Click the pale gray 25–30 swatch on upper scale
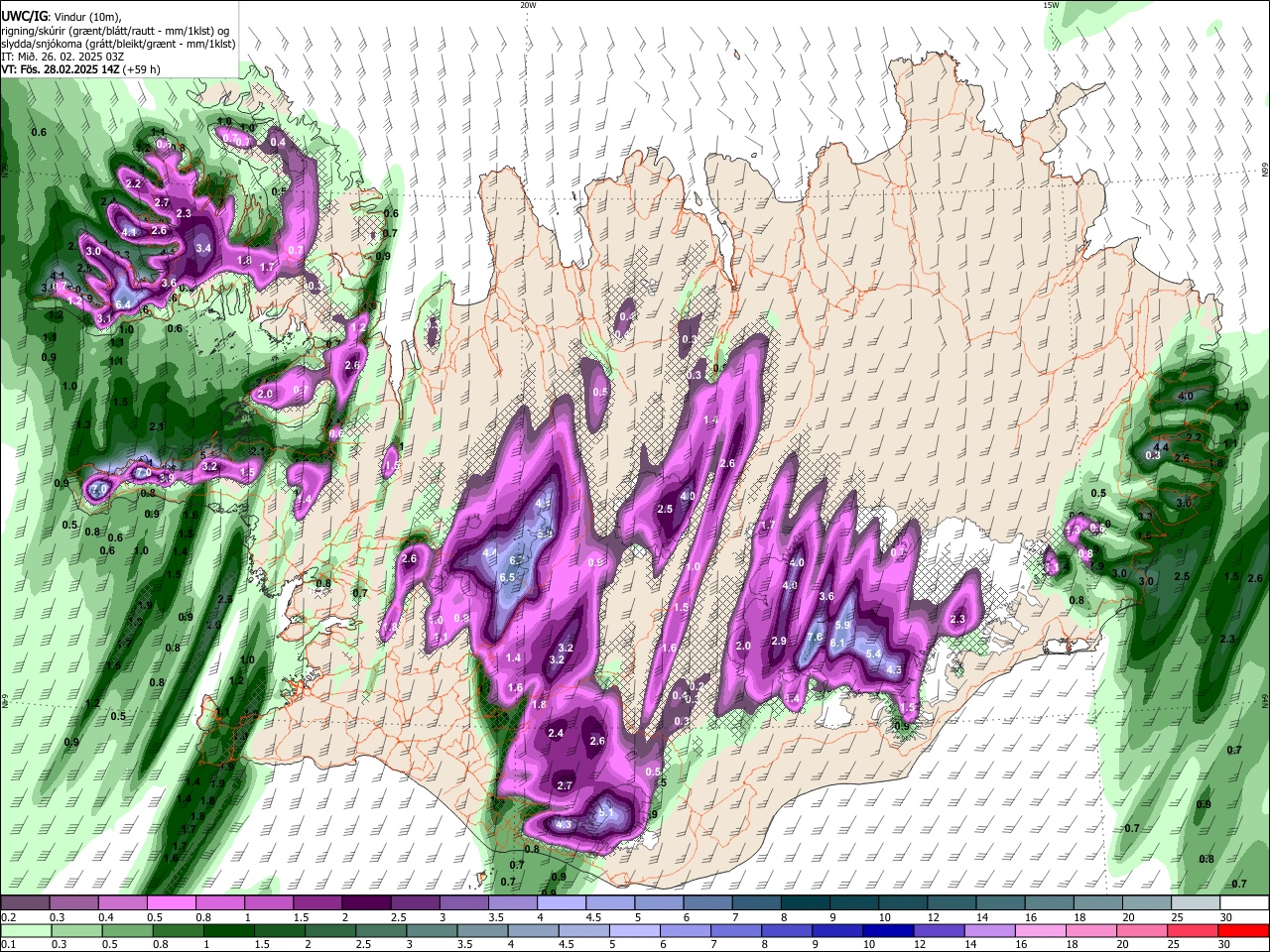This screenshot has height=952, width=1270. click(x=1196, y=903)
